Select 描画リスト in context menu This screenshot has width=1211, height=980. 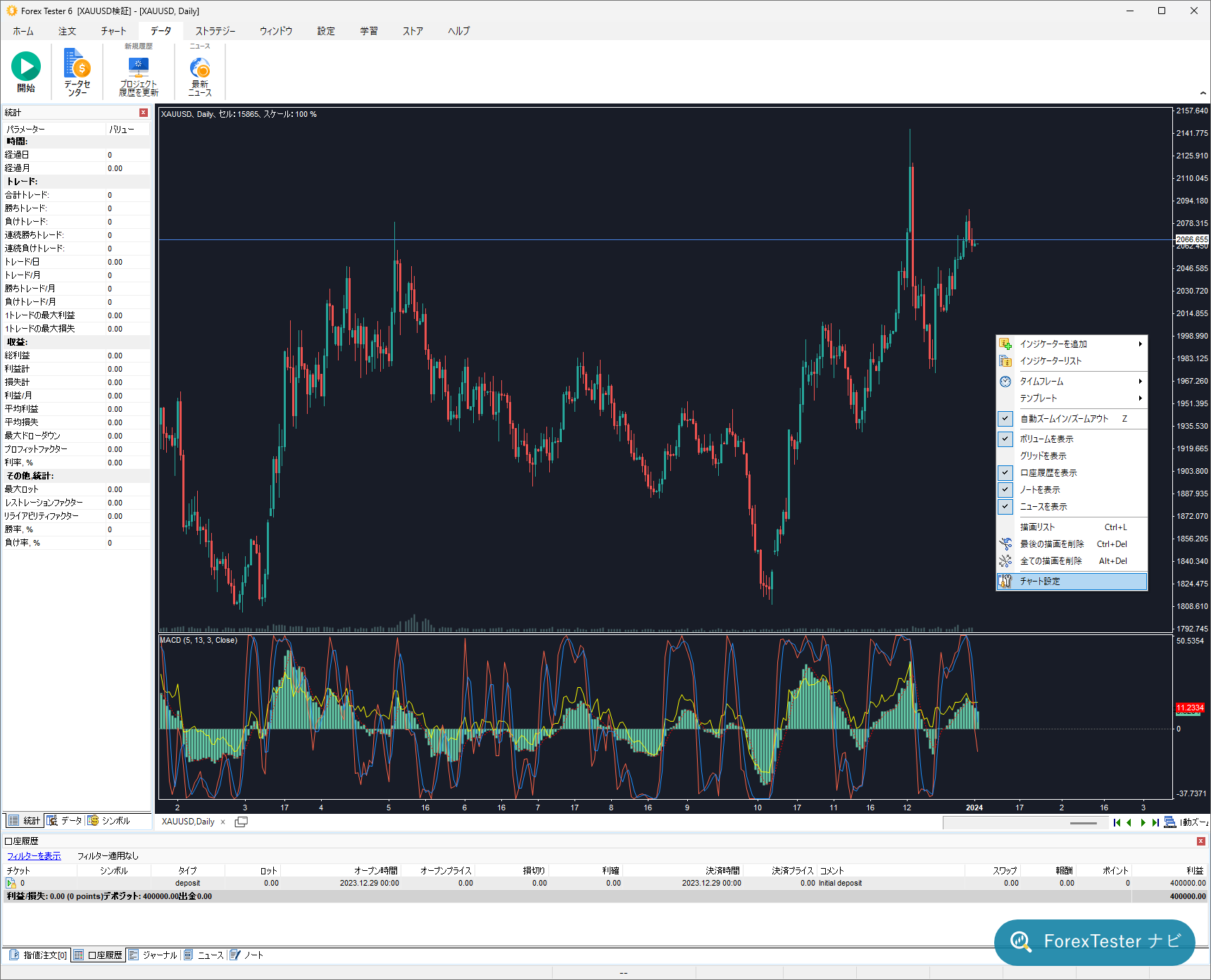tap(1072, 527)
